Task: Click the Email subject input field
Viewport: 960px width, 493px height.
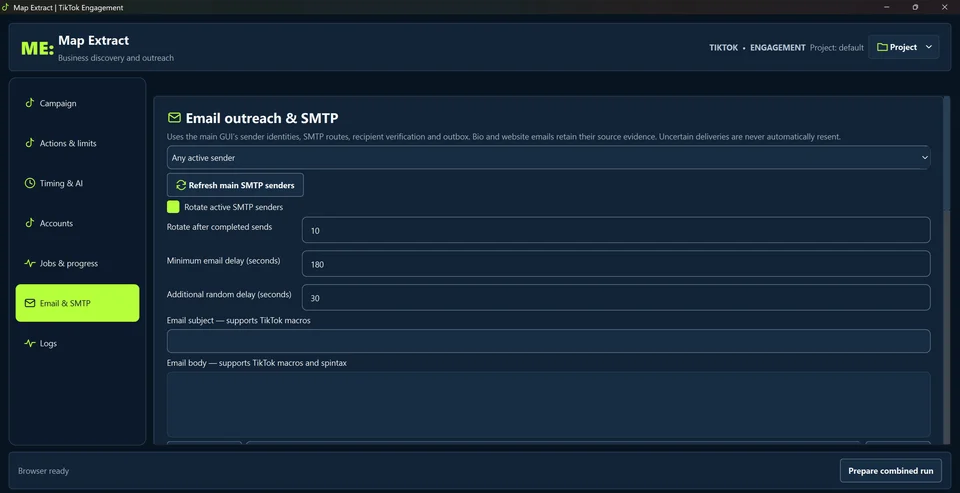Action: coord(549,341)
